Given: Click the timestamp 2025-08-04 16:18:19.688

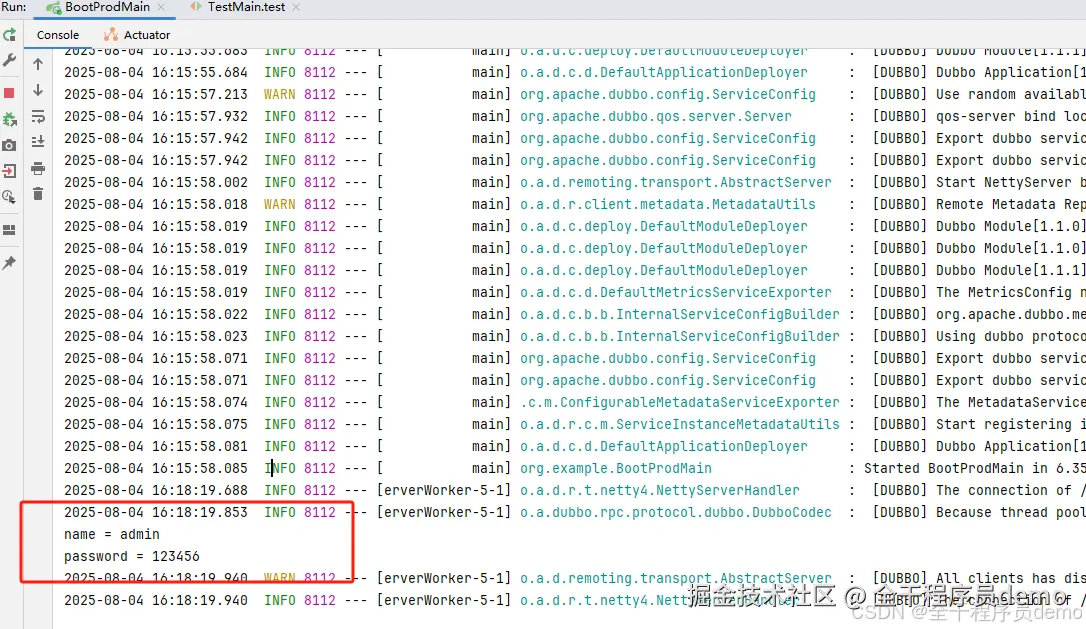Looking at the screenshot, I should pyautogui.click(x=156, y=490).
